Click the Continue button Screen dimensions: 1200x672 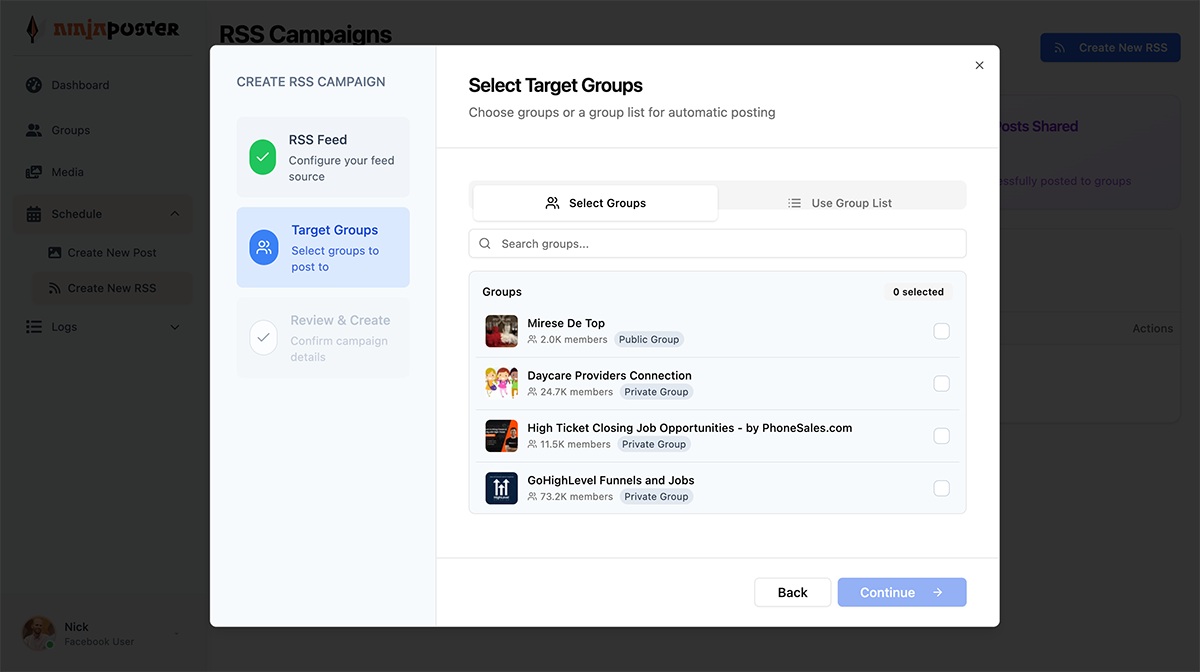pyautogui.click(x=902, y=592)
